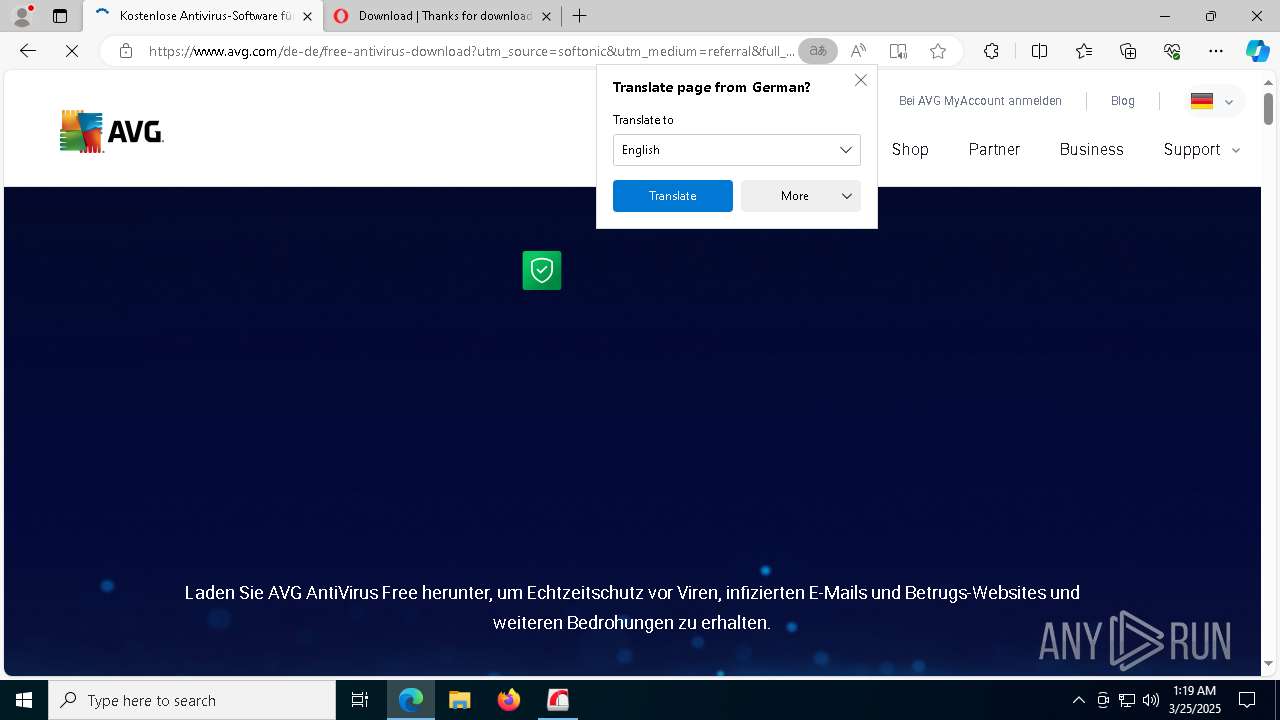The image size is (1280, 720).
Task: Launch the Copilot sidebar
Action: pyautogui.click(x=1257, y=51)
